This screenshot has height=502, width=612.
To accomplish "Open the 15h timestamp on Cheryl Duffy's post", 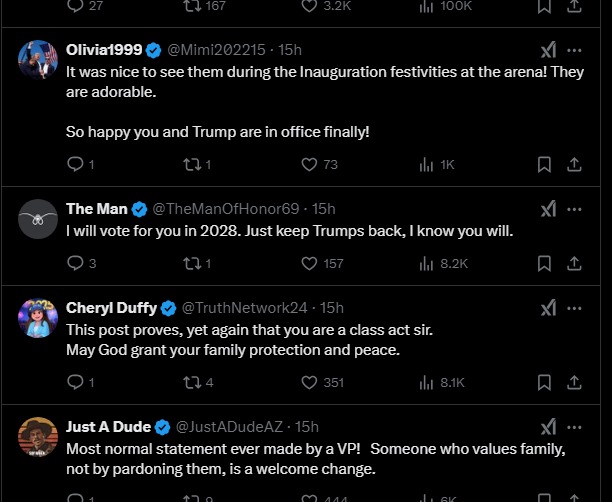I will pos(332,307).
